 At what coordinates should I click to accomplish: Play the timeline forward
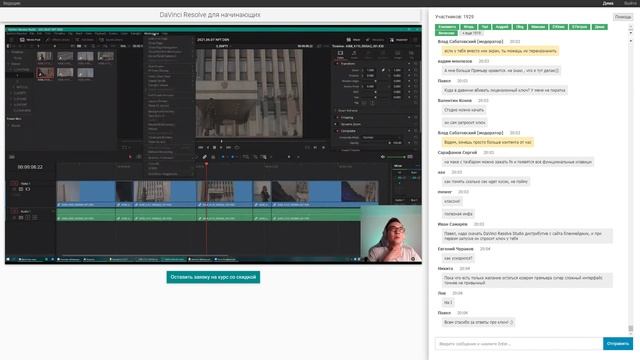221,147
